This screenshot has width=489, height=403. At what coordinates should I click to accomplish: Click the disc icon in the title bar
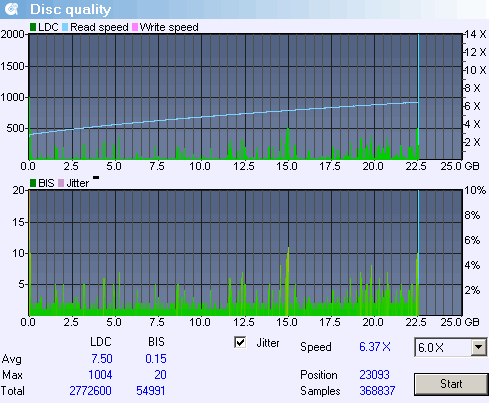[11, 9]
